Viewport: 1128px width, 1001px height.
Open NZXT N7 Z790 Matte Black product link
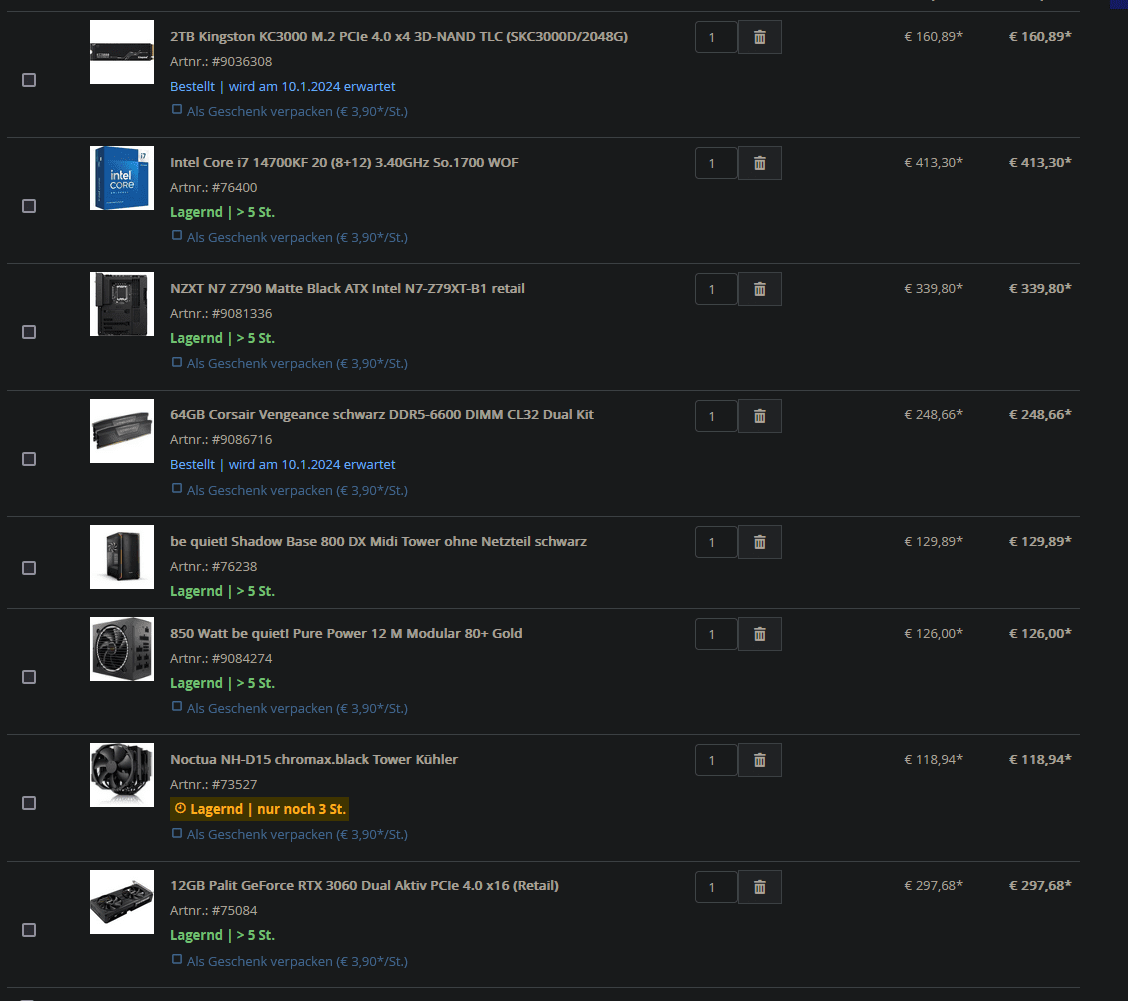click(x=347, y=289)
